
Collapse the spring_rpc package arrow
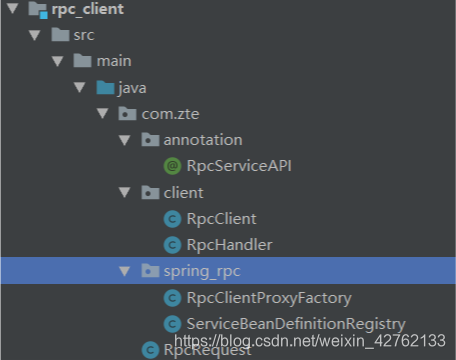tap(125, 271)
